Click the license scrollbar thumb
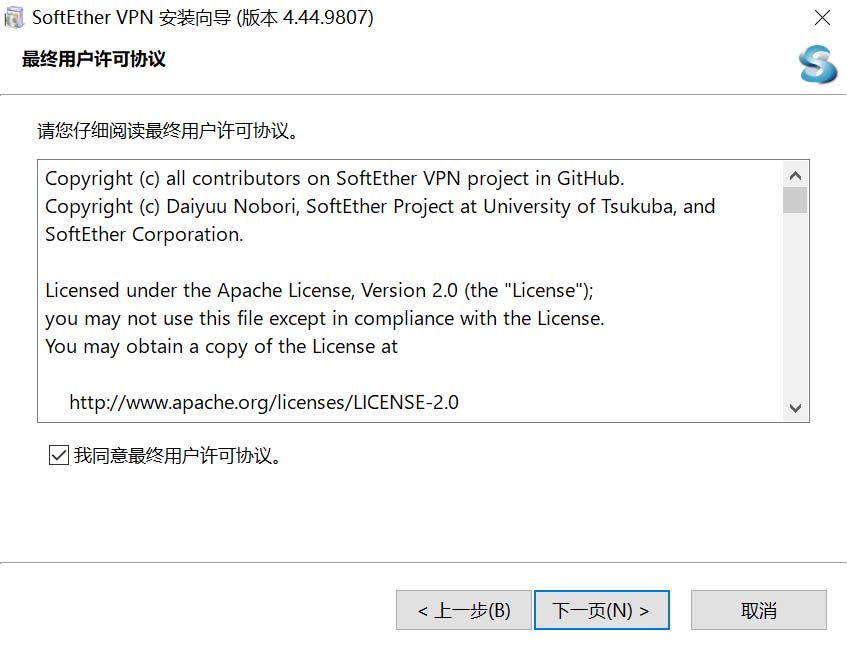This screenshot has width=847, height=648. 796,200
